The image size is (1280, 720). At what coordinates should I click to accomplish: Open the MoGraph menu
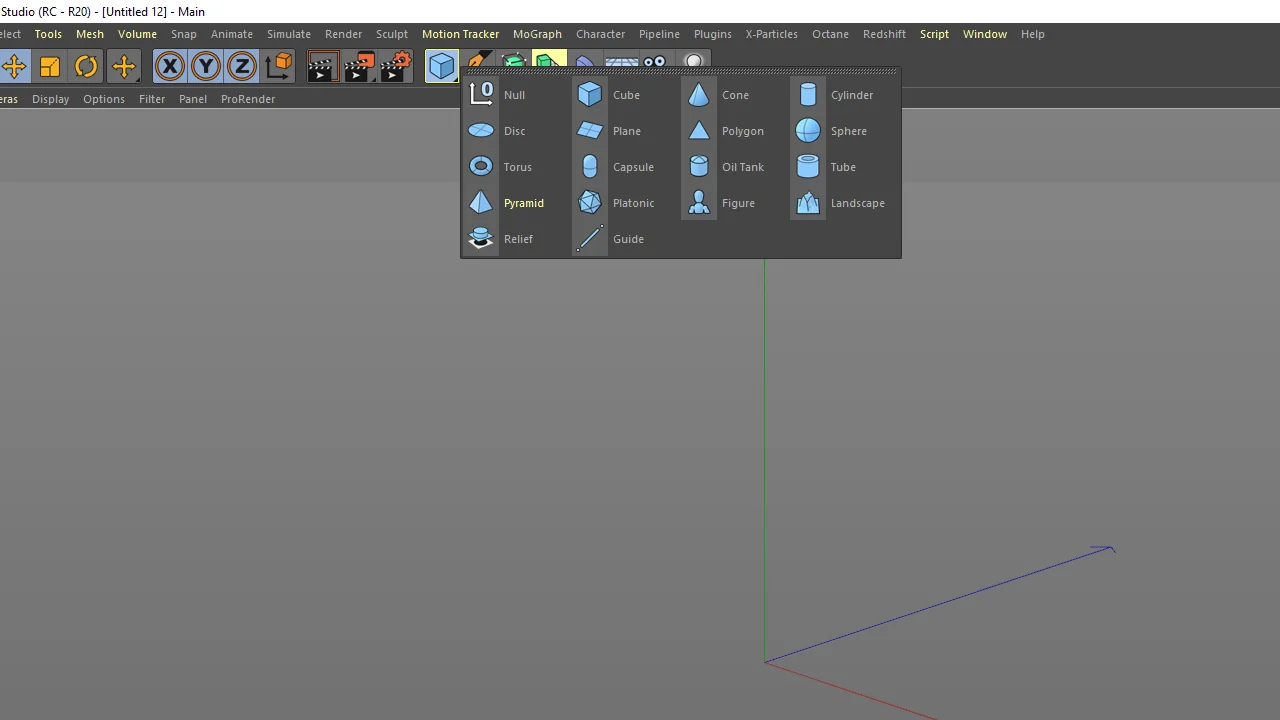537,34
